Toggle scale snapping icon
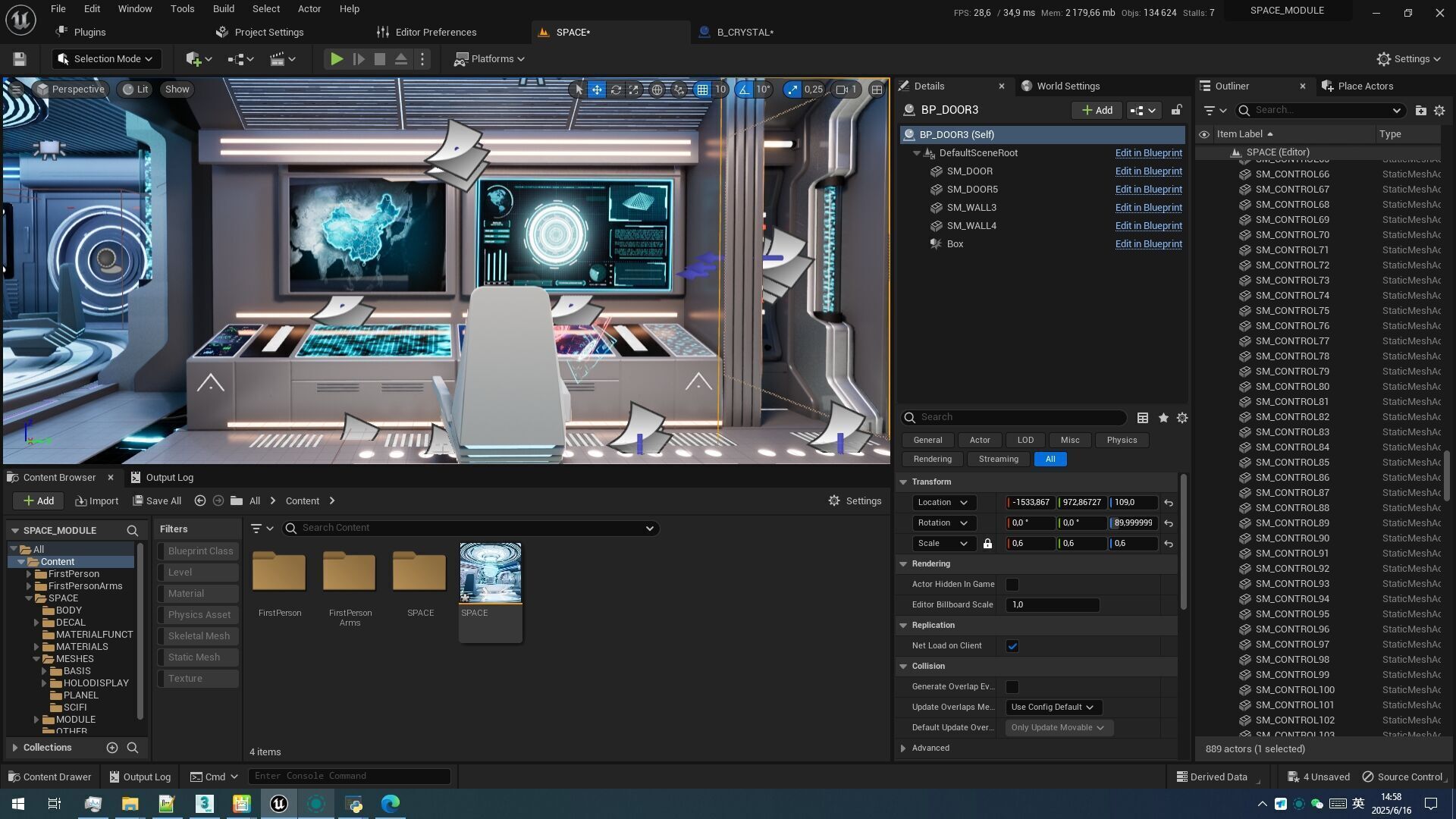1456x819 pixels. pos(792,89)
